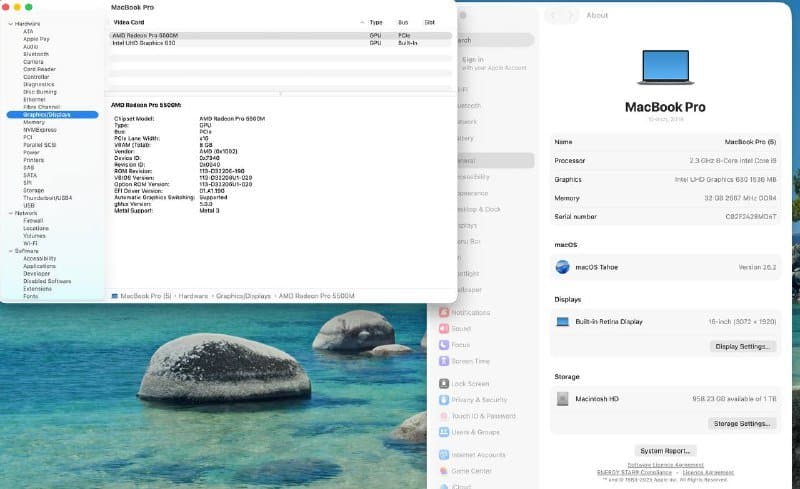Screen dimensions: 800x489
Task: Go forward using the About forward arrow
Action: (x=571, y=16)
